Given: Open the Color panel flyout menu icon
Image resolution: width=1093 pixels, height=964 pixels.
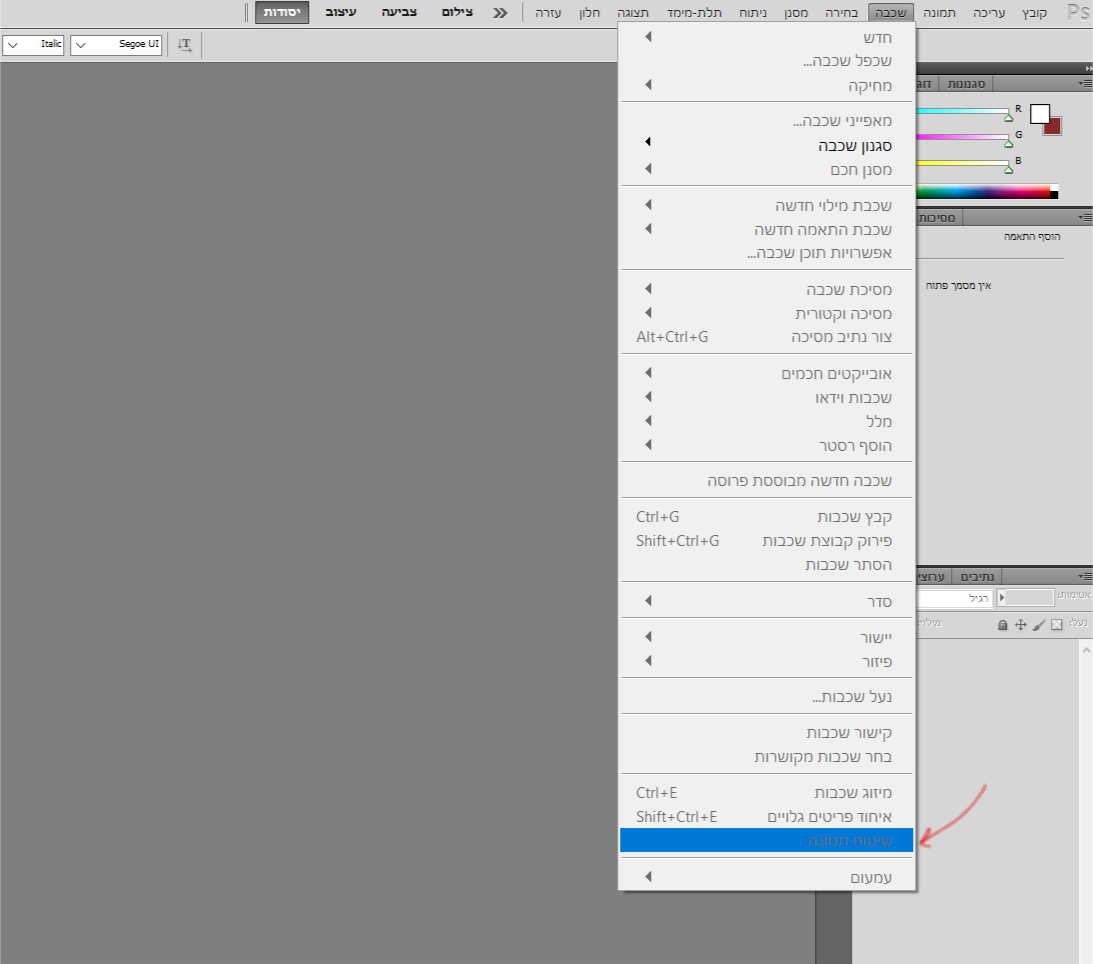Looking at the screenshot, I should coord(1085,84).
